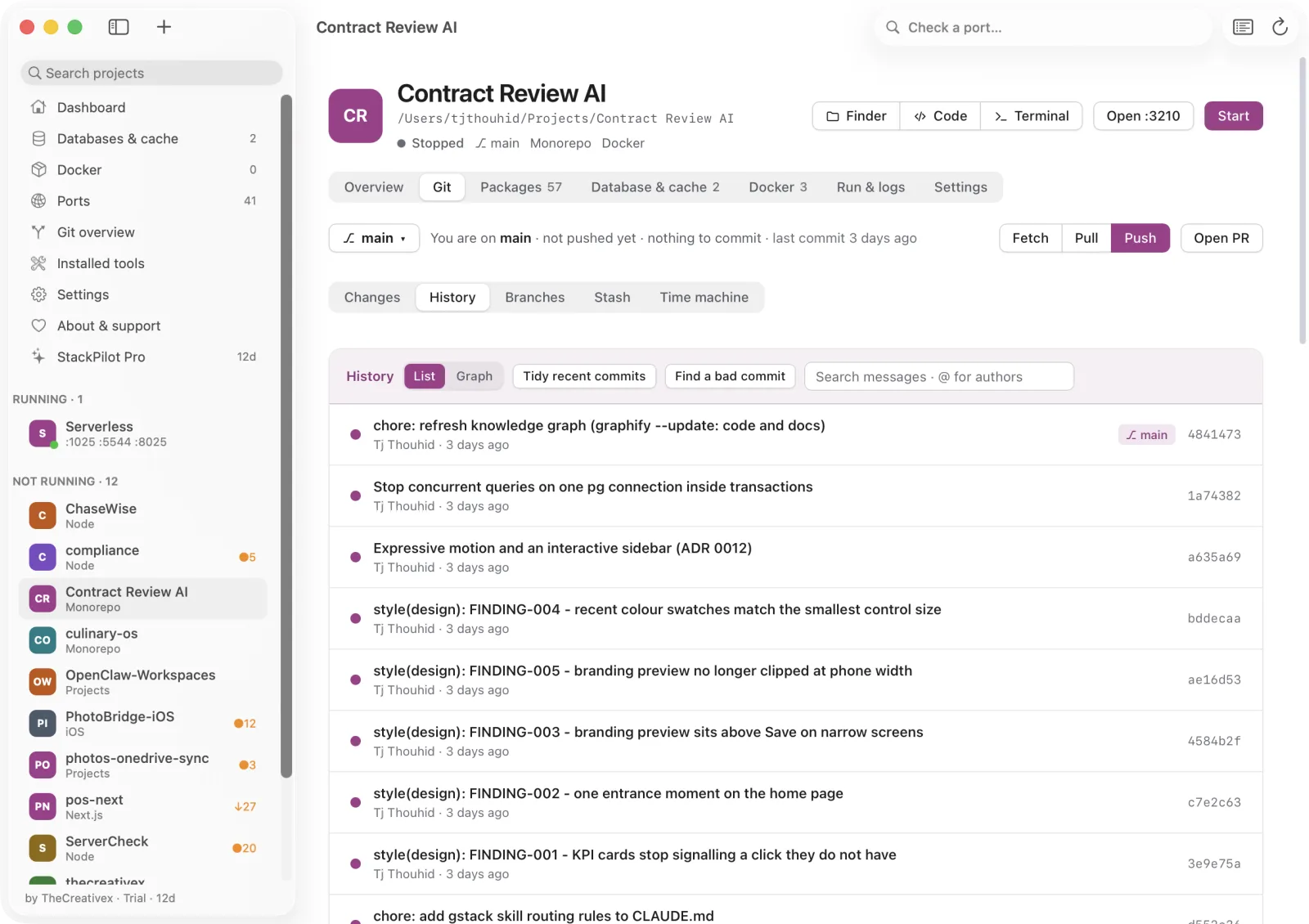Click the main branch badge on first commit
1309x924 pixels.
pyautogui.click(x=1147, y=434)
